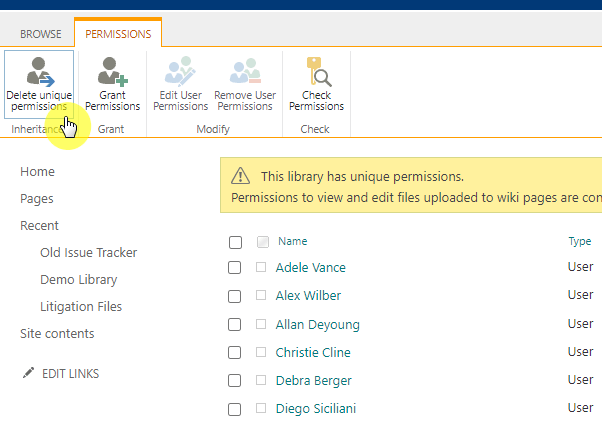The width and height of the screenshot is (602, 430).
Task: Click Delete unique permissions icon
Action: click(40, 71)
